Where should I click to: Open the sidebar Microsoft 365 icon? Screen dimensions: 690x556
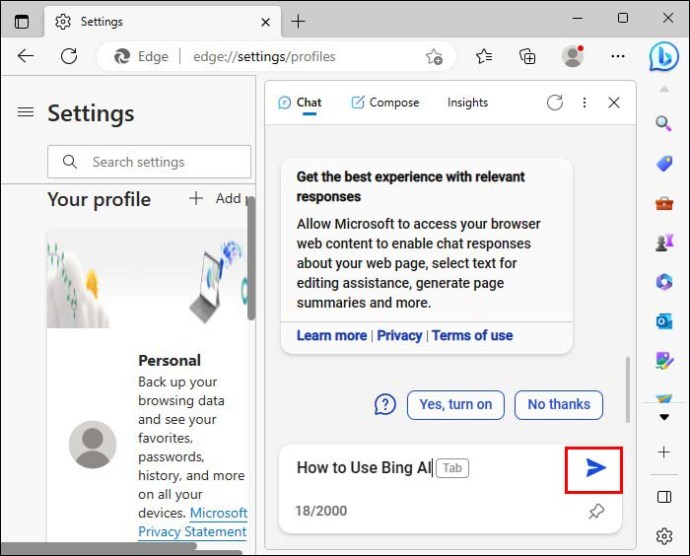(x=664, y=282)
